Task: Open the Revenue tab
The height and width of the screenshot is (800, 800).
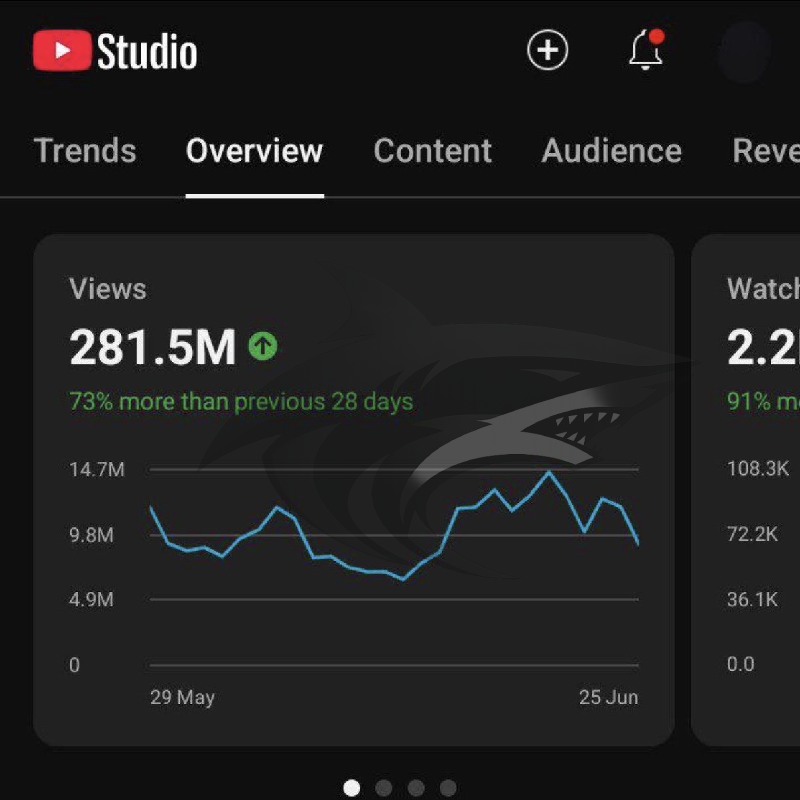Action: point(766,151)
